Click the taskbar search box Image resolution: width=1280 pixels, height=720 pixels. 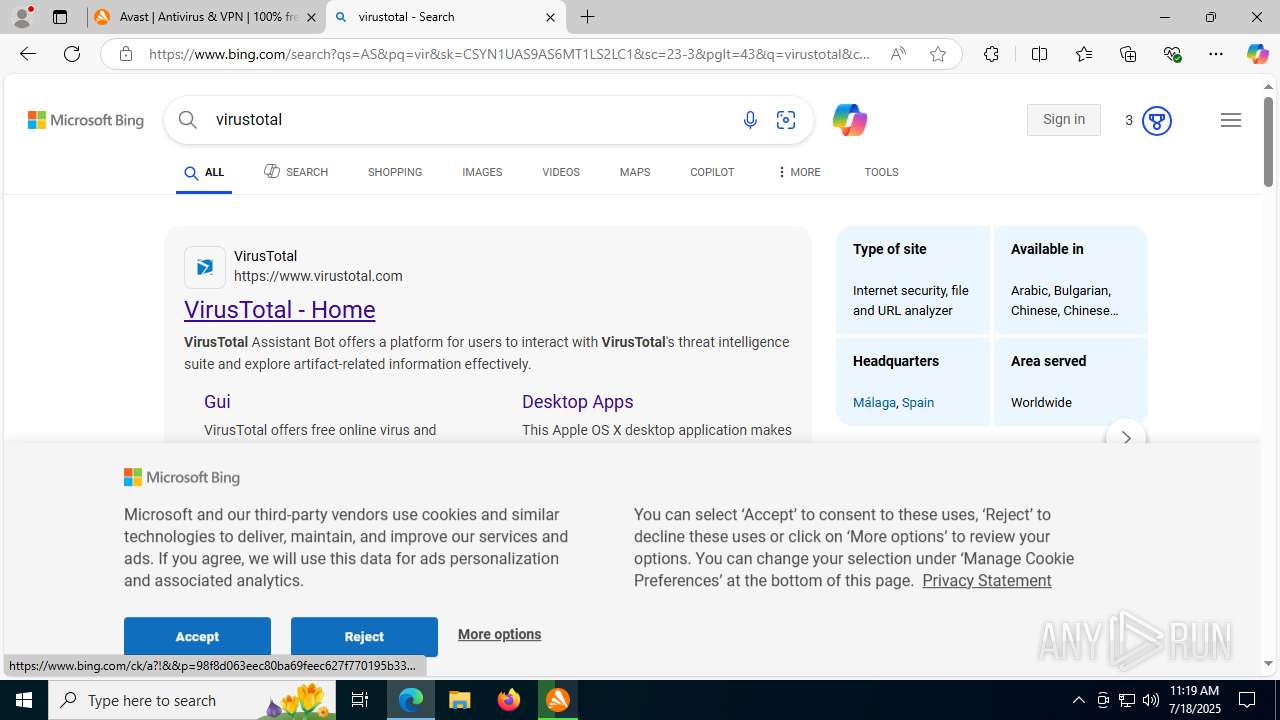tap(192, 700)
